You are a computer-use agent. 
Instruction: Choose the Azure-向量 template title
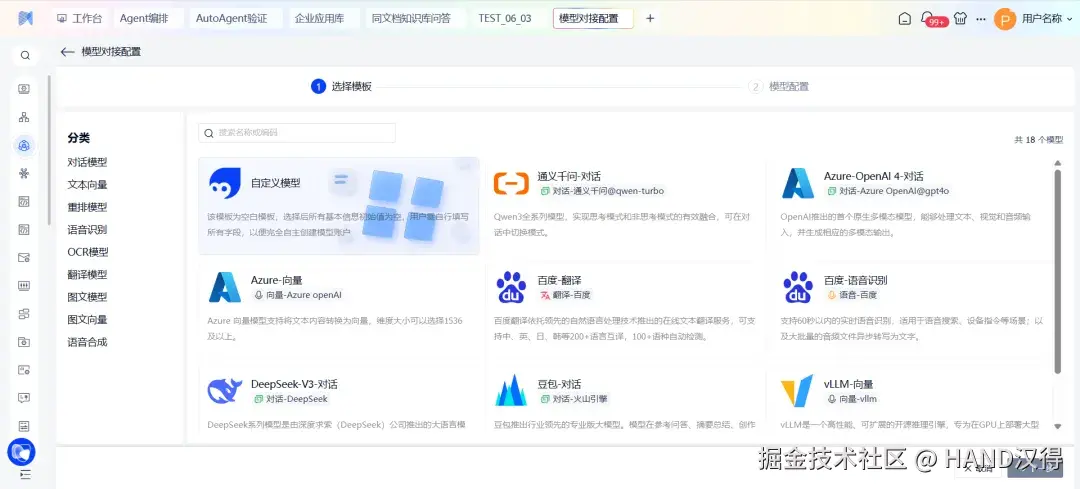click(x=277, y=280)
